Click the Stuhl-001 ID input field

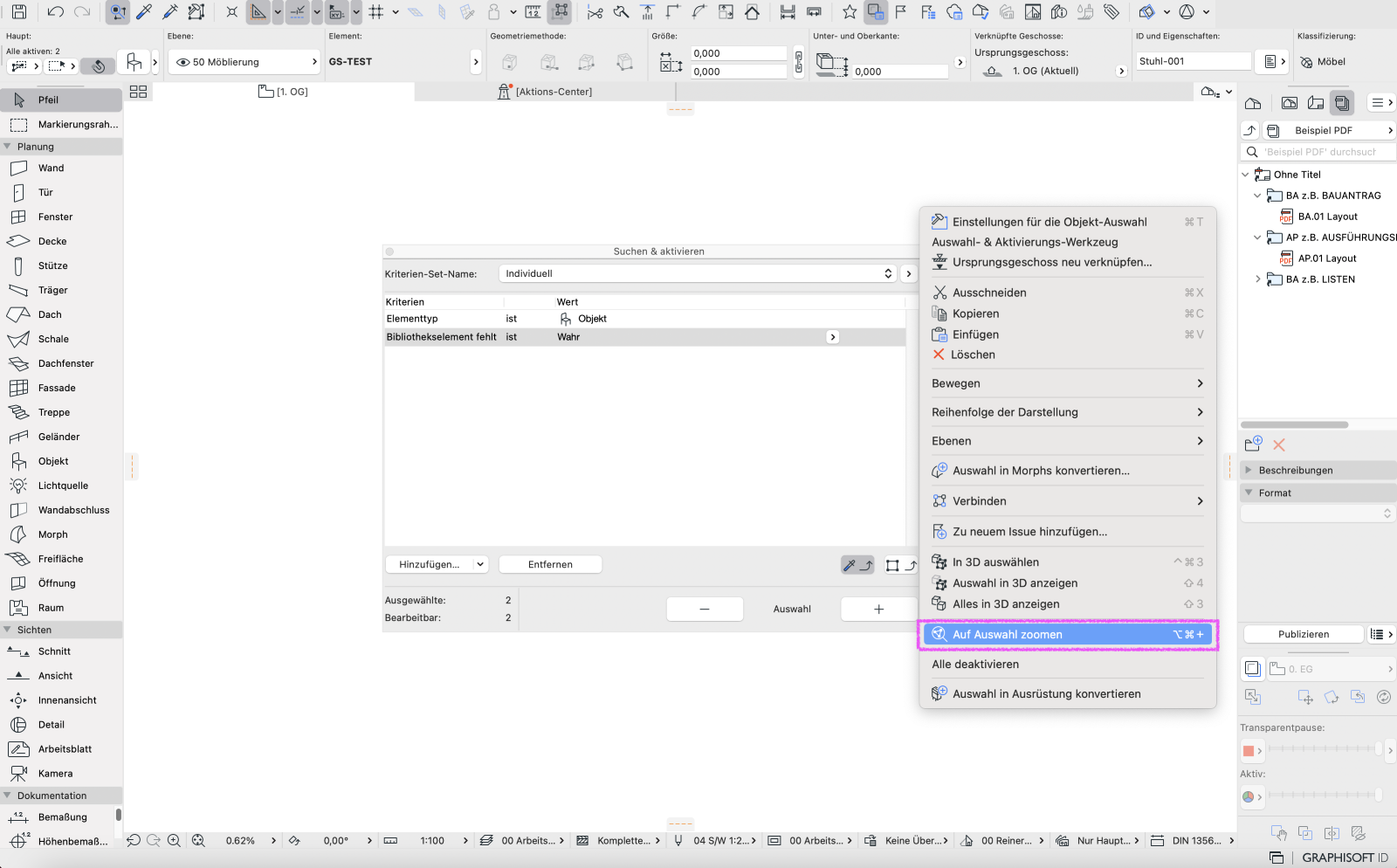(1193, 61)
